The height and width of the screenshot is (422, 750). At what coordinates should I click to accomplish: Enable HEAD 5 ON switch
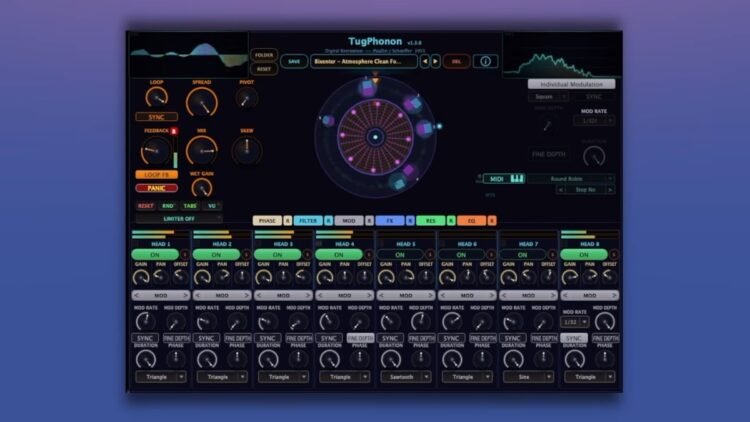click(x=400, y=255)
